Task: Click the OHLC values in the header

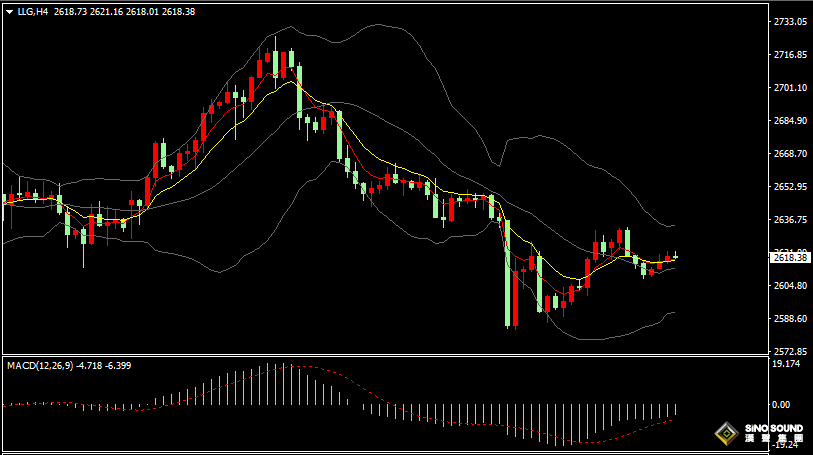Action: pos(124,11)
